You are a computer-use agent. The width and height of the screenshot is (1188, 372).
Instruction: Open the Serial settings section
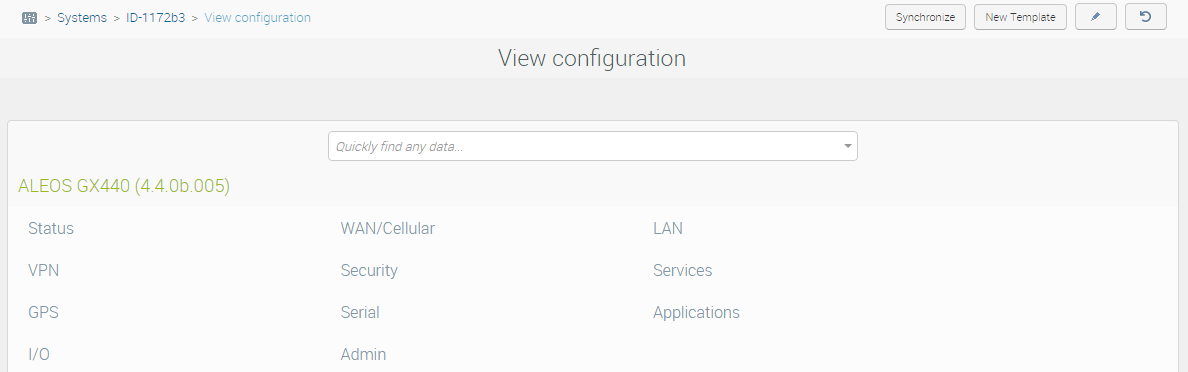360,312
